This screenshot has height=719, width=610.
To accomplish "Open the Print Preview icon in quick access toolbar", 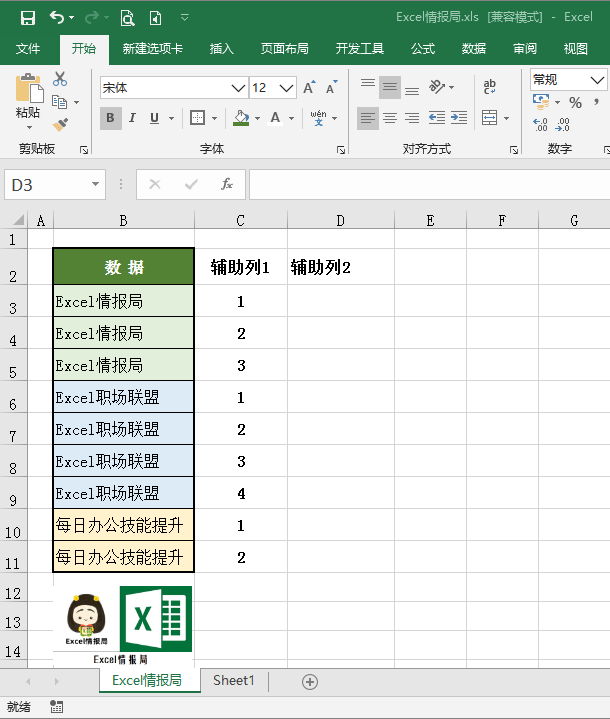I will [127, 18].
